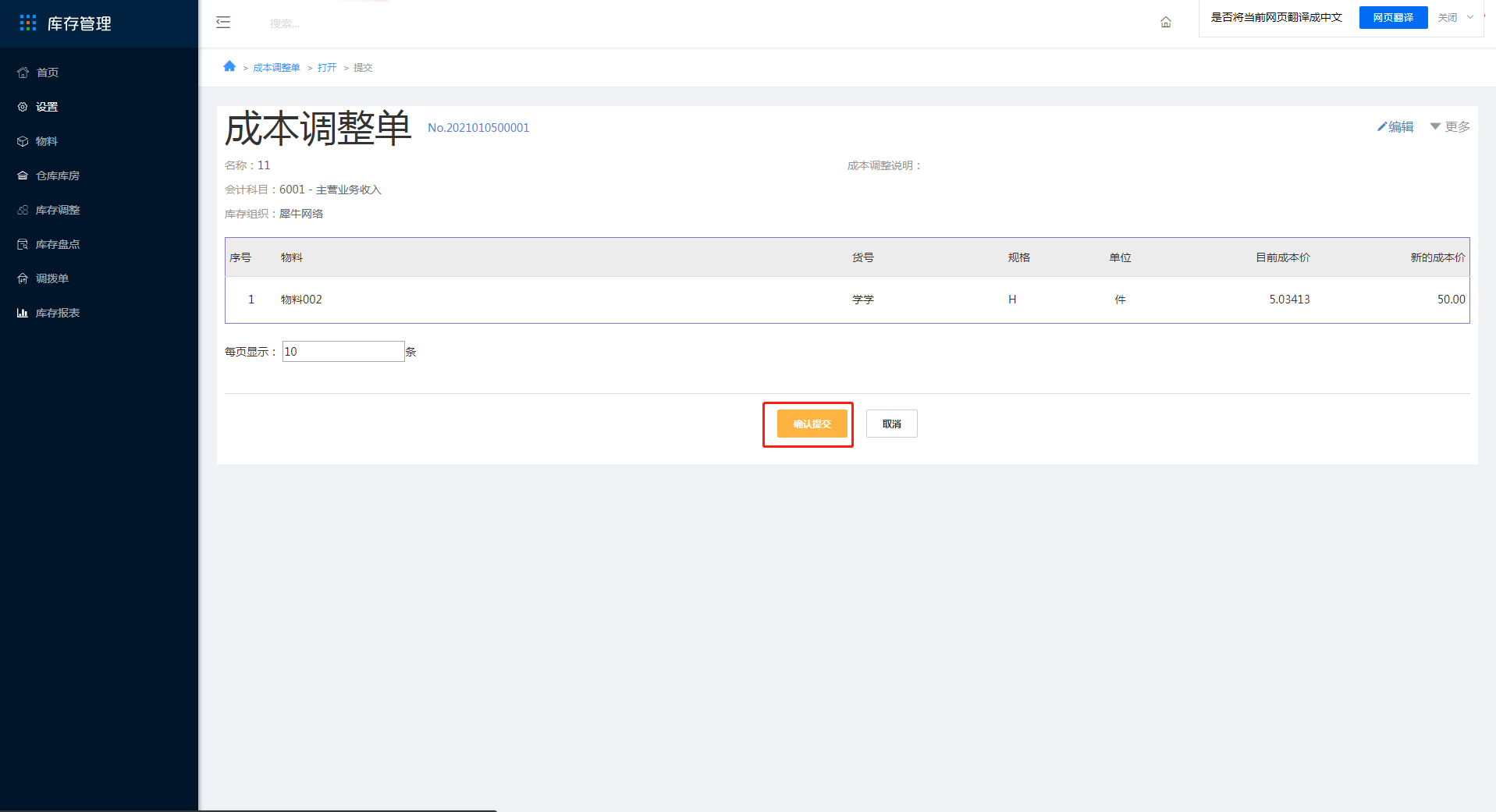Click the 目前成本价 column header
The image size is (1496, 812).
(1282, 257)
